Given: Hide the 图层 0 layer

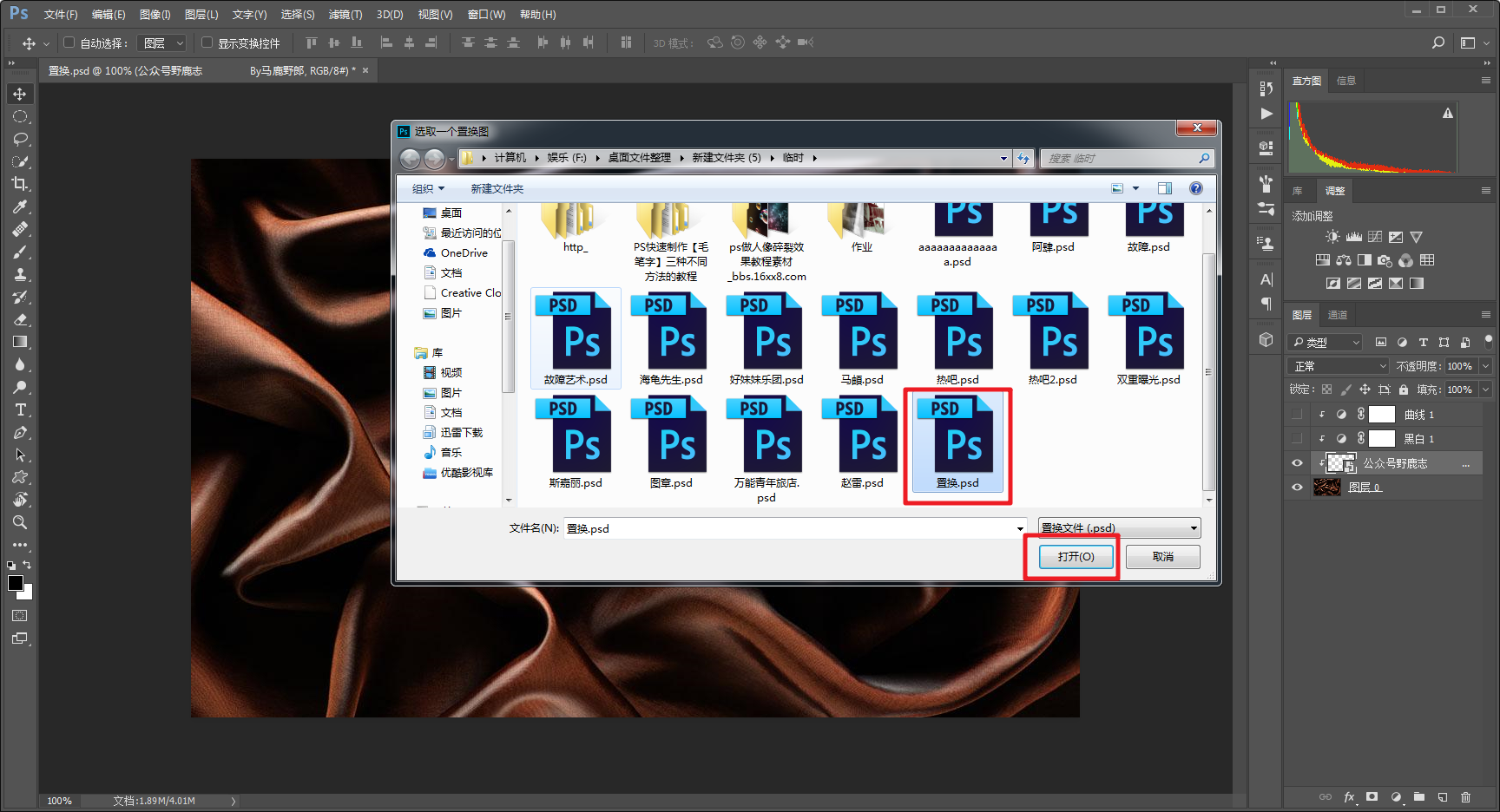Looking at the screenshot, I should [x=1297, y=488].
